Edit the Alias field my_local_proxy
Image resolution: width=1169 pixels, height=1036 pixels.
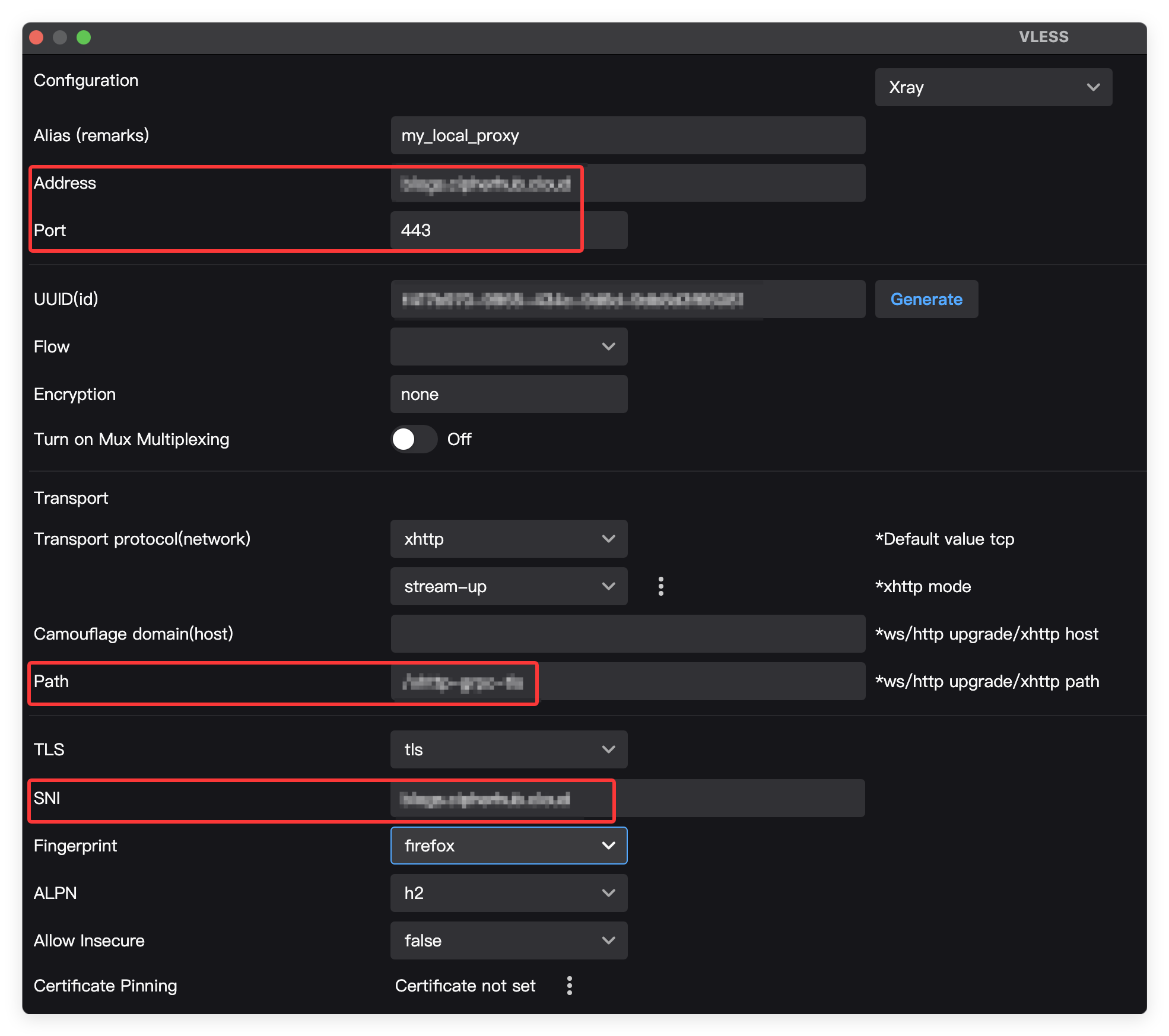627,135
